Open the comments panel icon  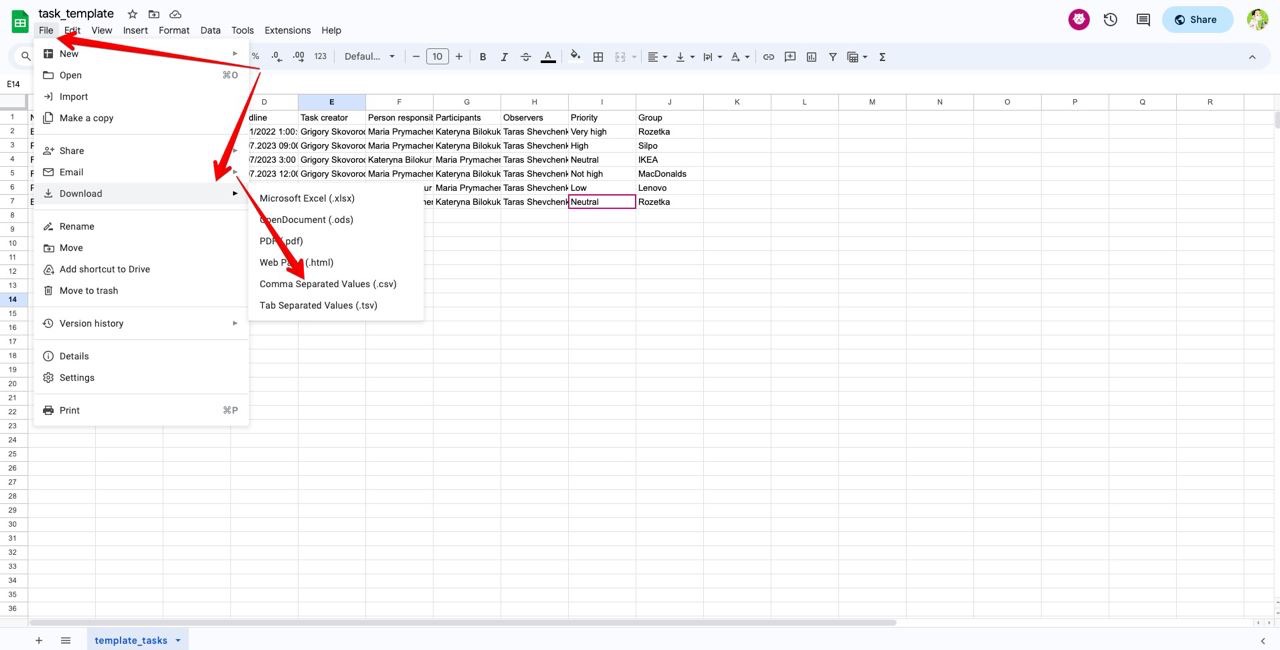click(1143, 19)
